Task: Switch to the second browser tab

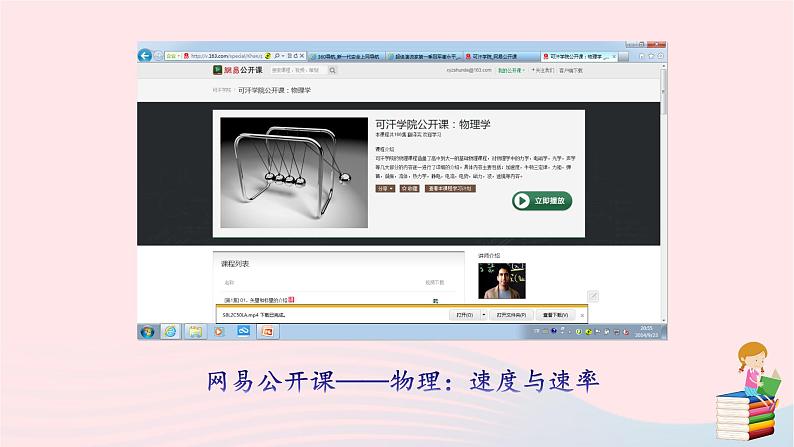Action: [x=424, y=57]
